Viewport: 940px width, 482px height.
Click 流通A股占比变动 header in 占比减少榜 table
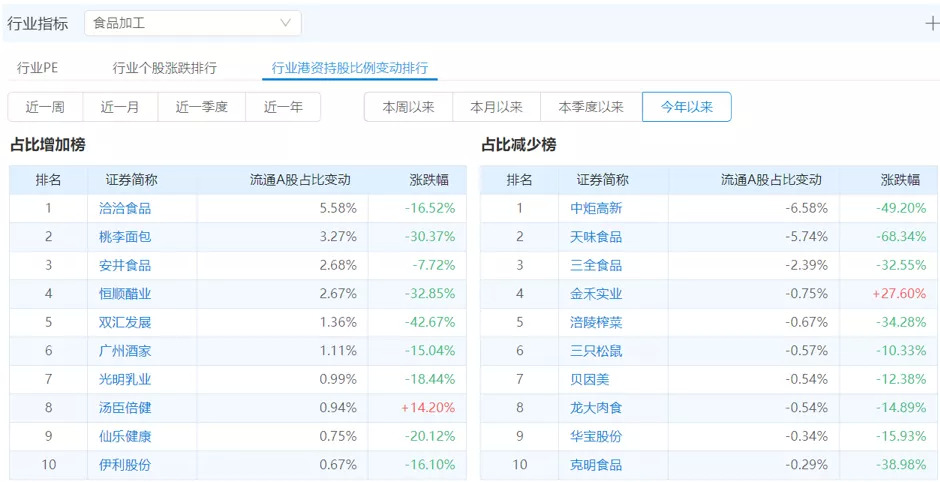pos(771,180)
